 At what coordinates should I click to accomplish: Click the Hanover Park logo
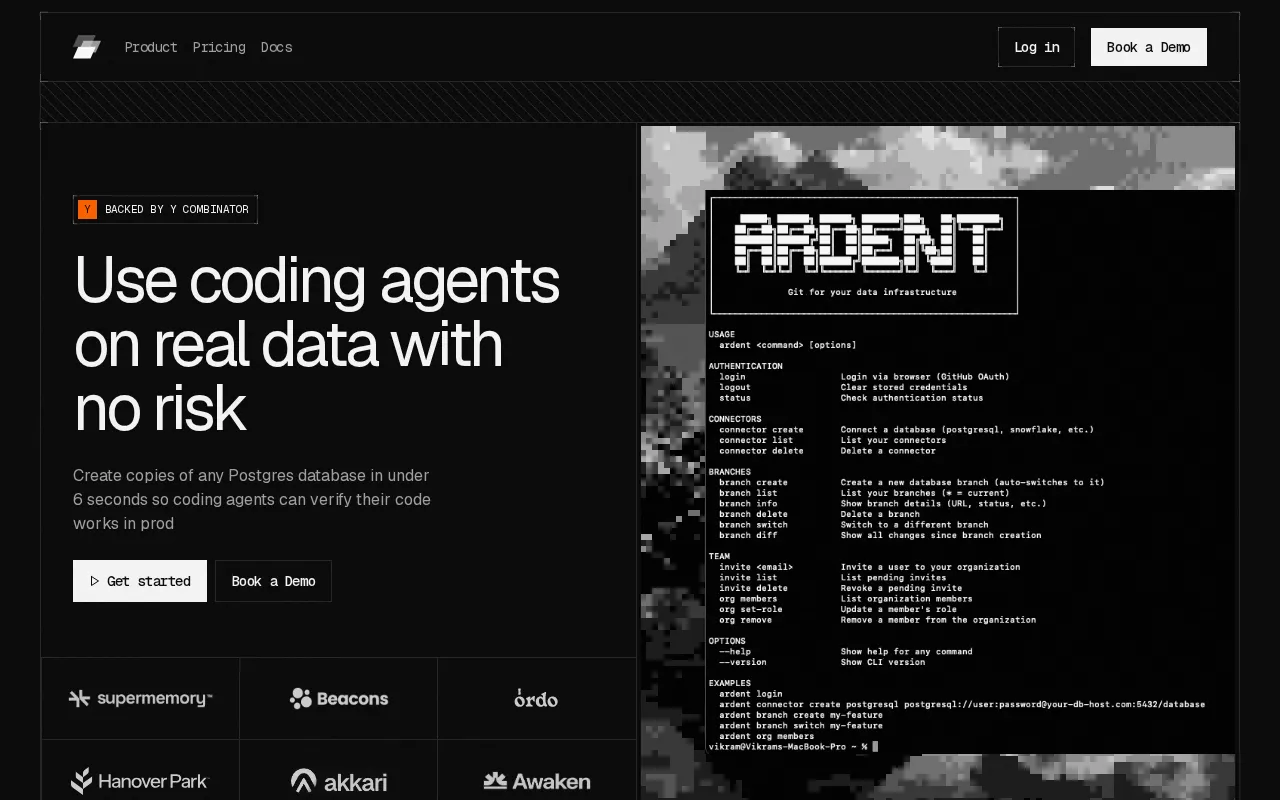click(x=140, y=781)
